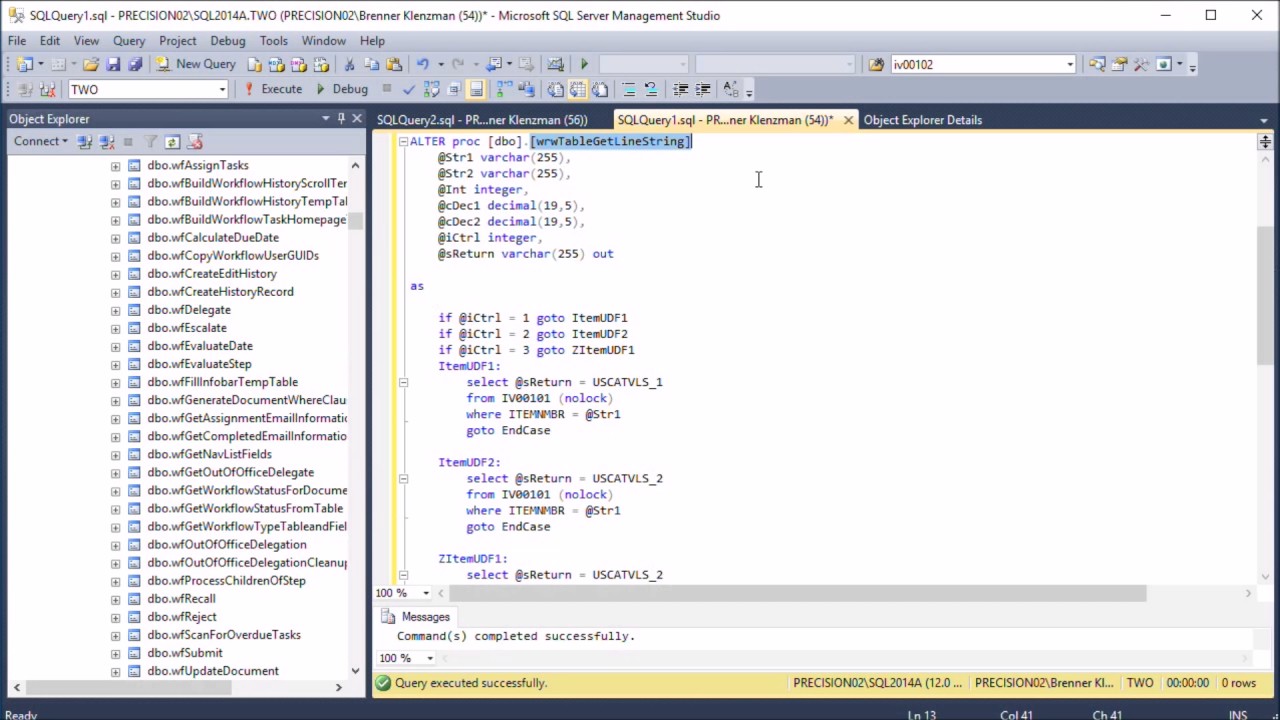Click the Display Estimated Execution Plan icon
The height and width of the screenshot is (720, 1280).
point(431,89)
